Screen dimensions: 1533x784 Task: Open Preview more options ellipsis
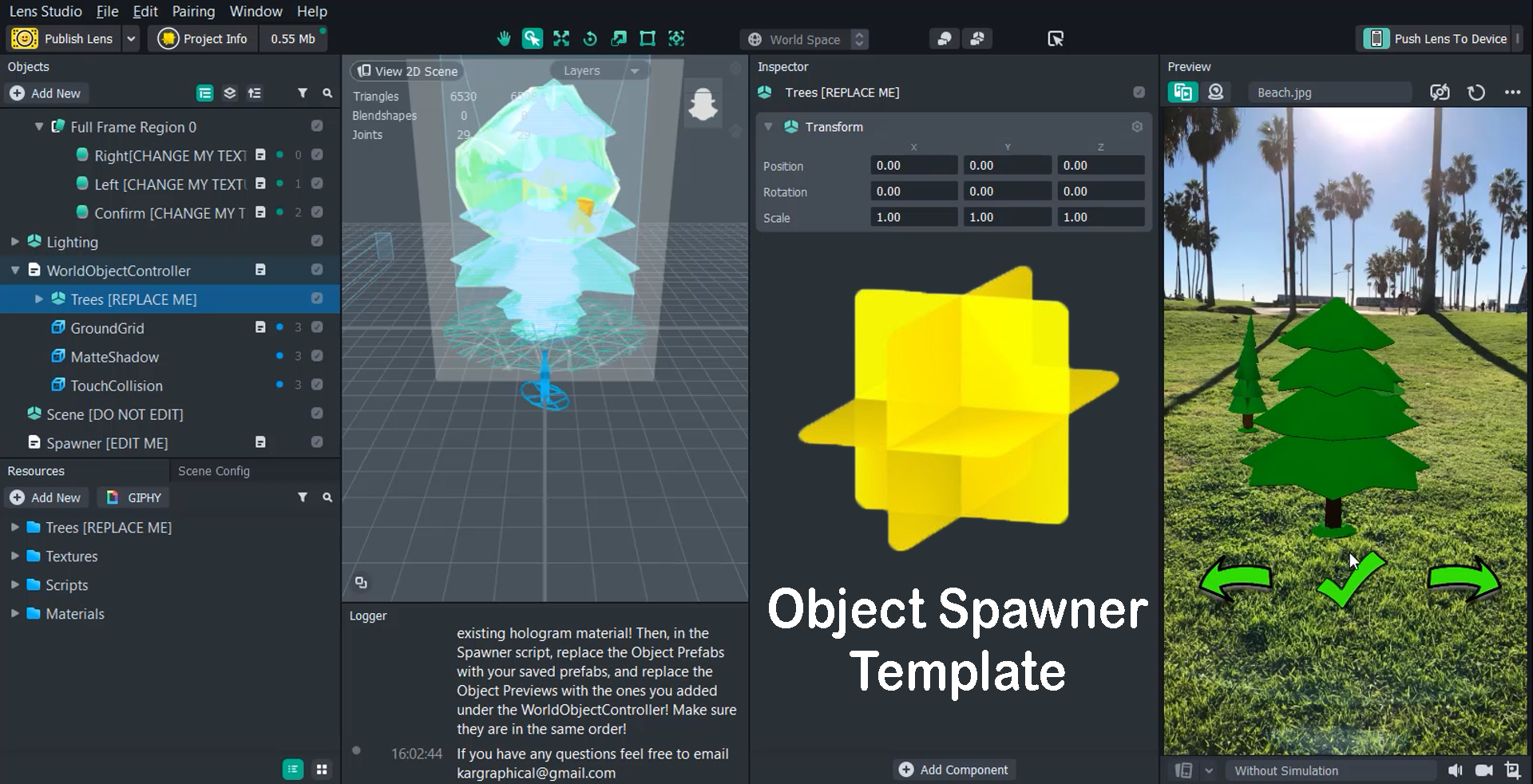pos(1512,93)
